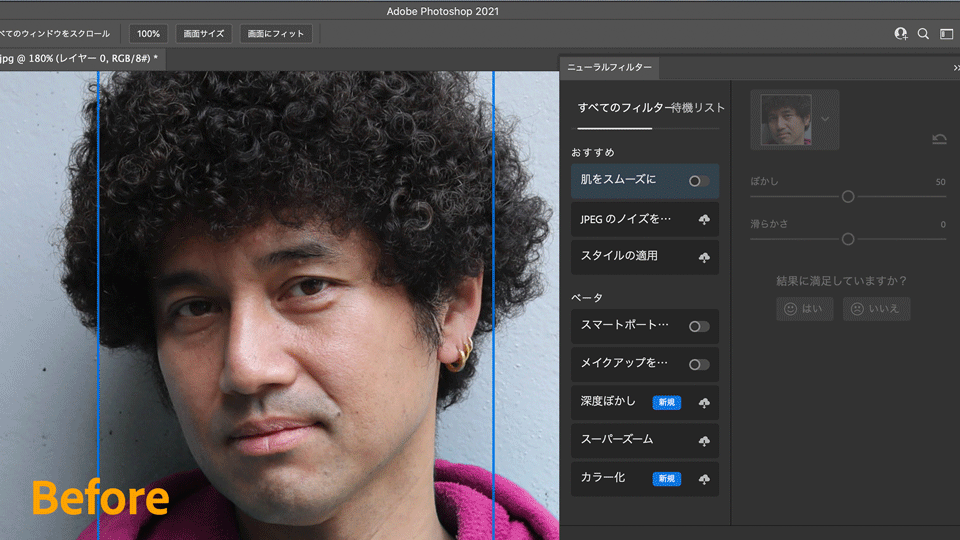Click the 画面にフィット button

point(276,34)
